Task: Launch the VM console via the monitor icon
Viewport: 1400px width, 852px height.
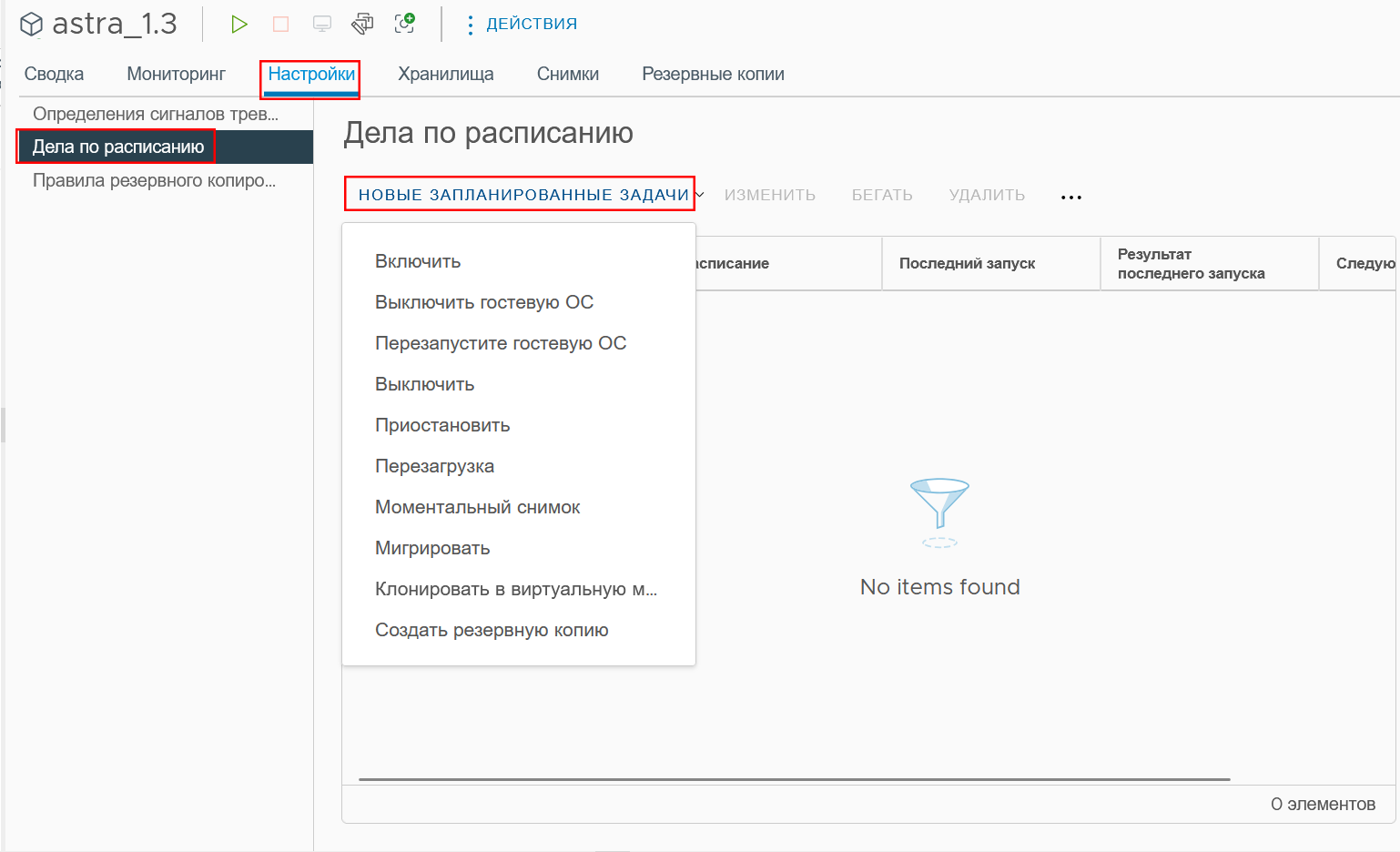Action: point(322,25)
